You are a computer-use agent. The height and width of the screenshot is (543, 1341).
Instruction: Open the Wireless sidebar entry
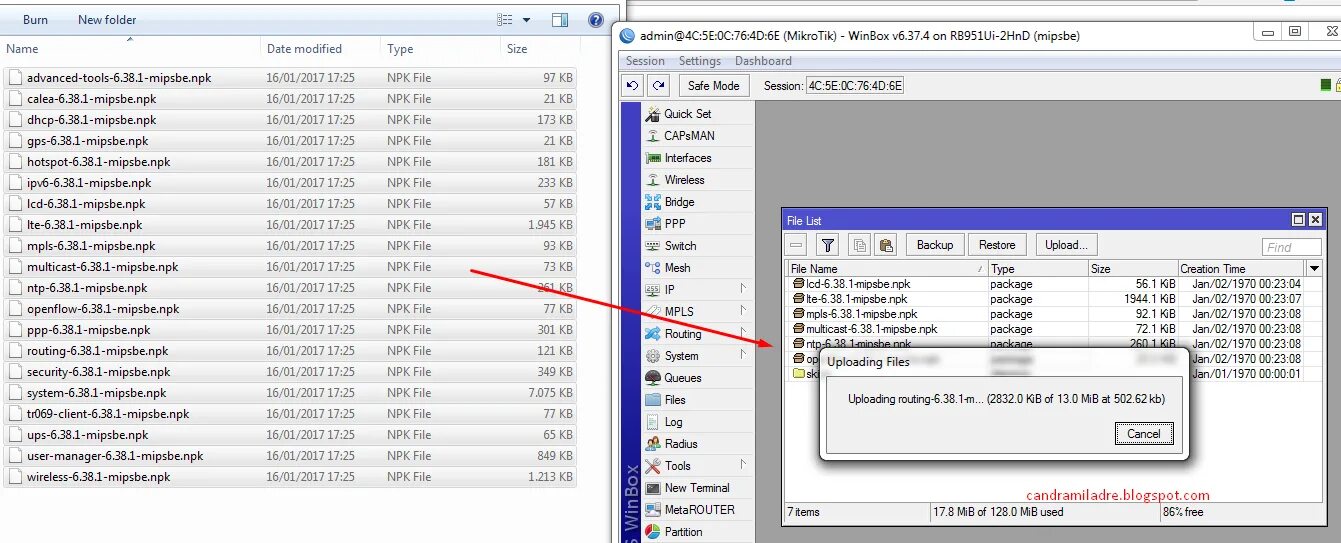684,180
